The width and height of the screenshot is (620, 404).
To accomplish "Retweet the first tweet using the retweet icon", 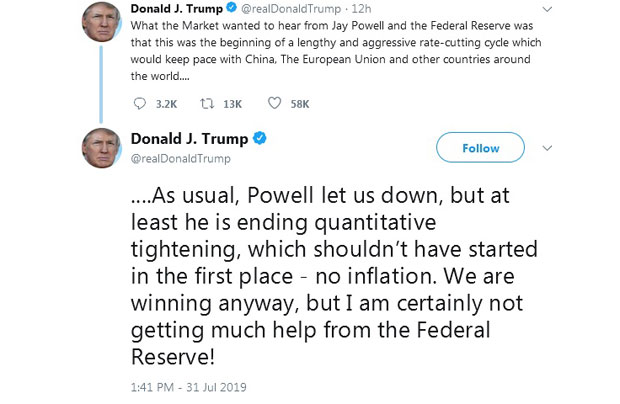I will click(207, 102).
